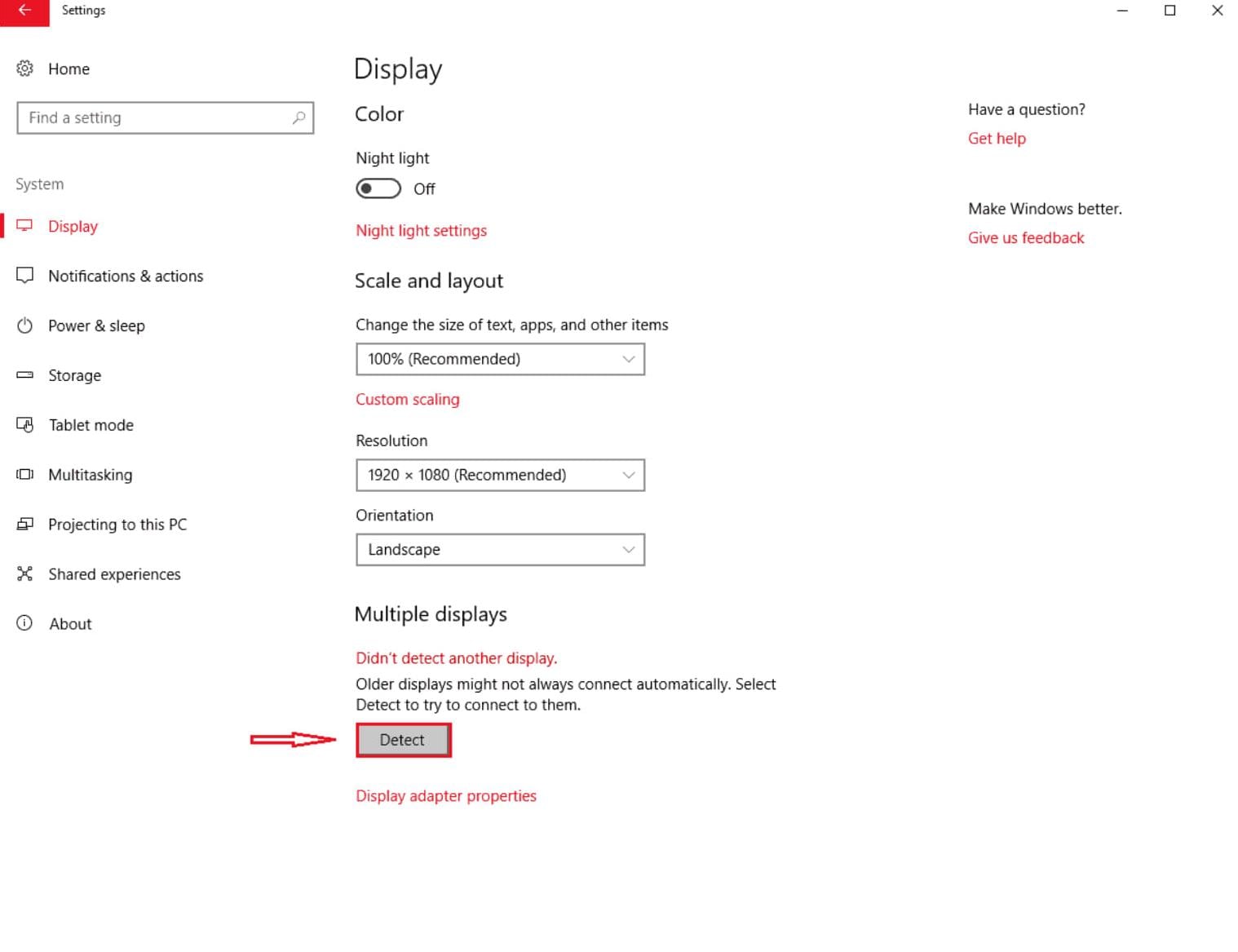
Task: Close the Settings window
Action: 1217,11
